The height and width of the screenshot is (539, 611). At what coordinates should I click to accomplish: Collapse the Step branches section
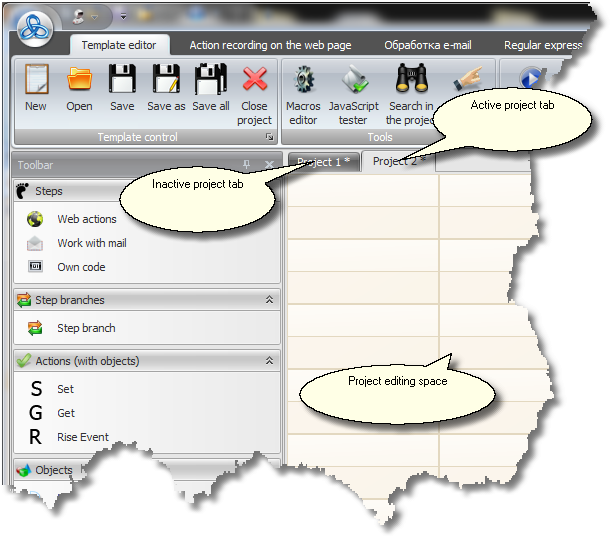click(268, 300)
